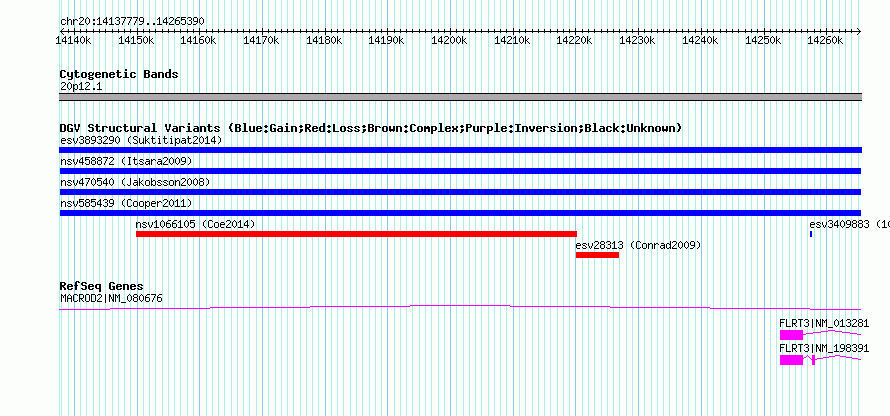Click the MACROD2|NM_080676 gene label
This screenshot has width=890, height=416.
111,297
